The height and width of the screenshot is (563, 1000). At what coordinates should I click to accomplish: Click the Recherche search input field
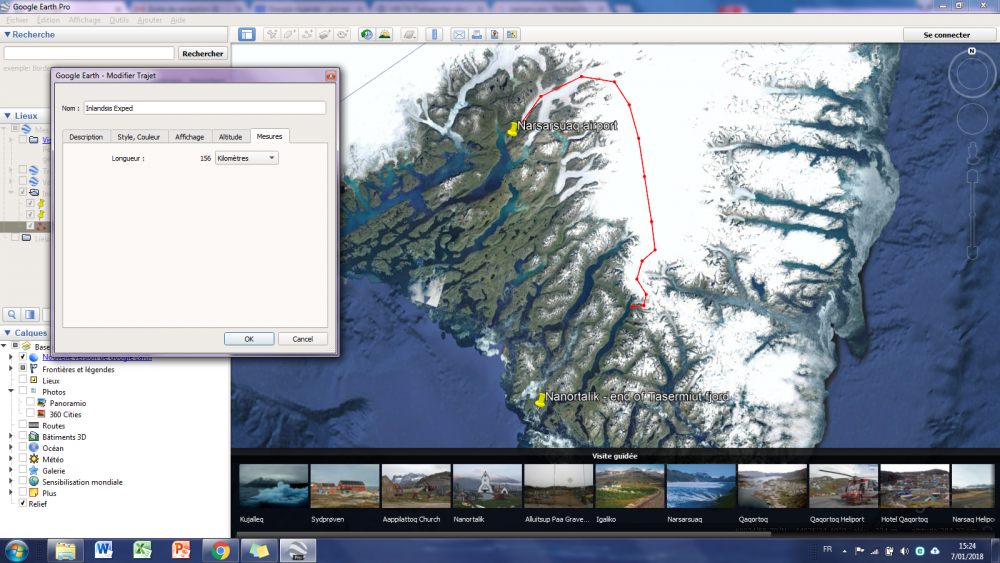(89, 53)
